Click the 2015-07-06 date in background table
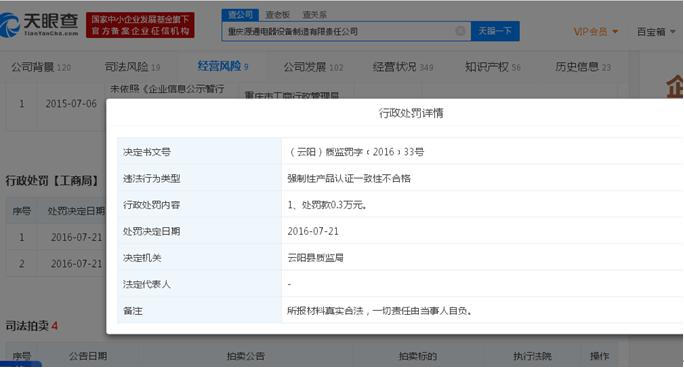 click(x=71, y=104)
